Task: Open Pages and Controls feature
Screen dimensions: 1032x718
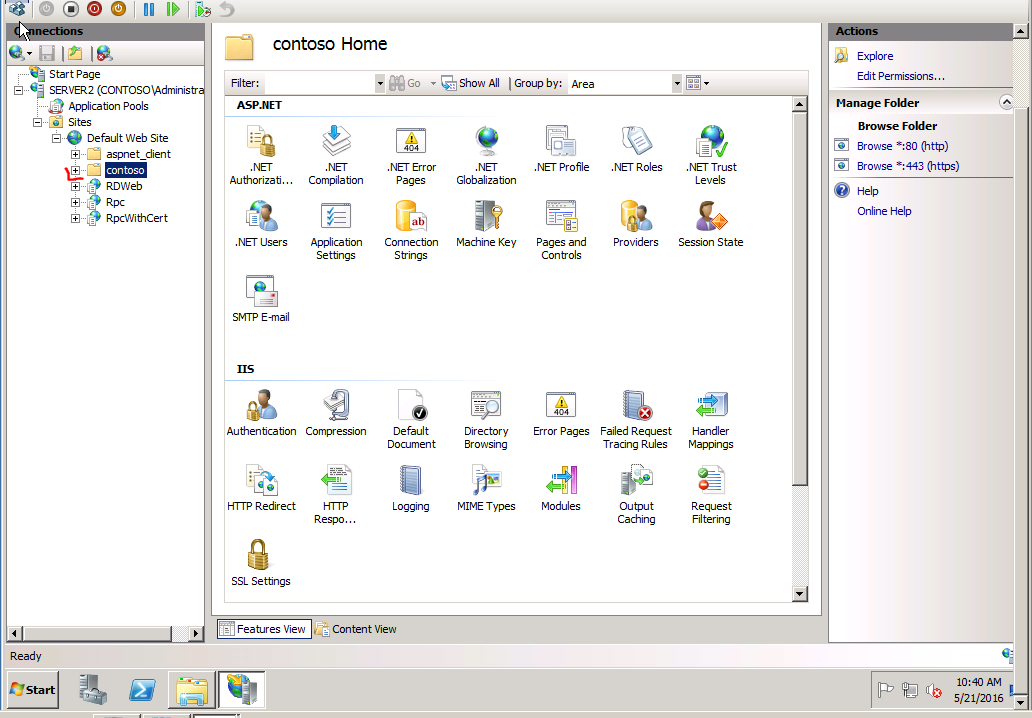Action: tap(561, 230)
